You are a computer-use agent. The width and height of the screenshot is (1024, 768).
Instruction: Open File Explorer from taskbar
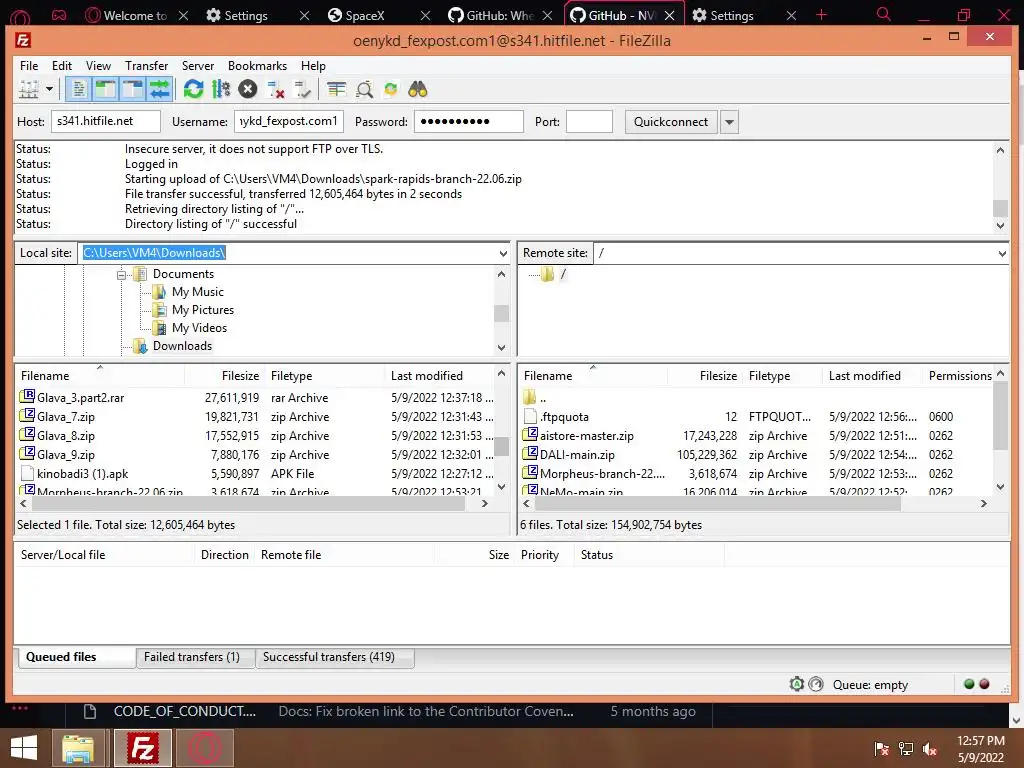click(78, 748)
